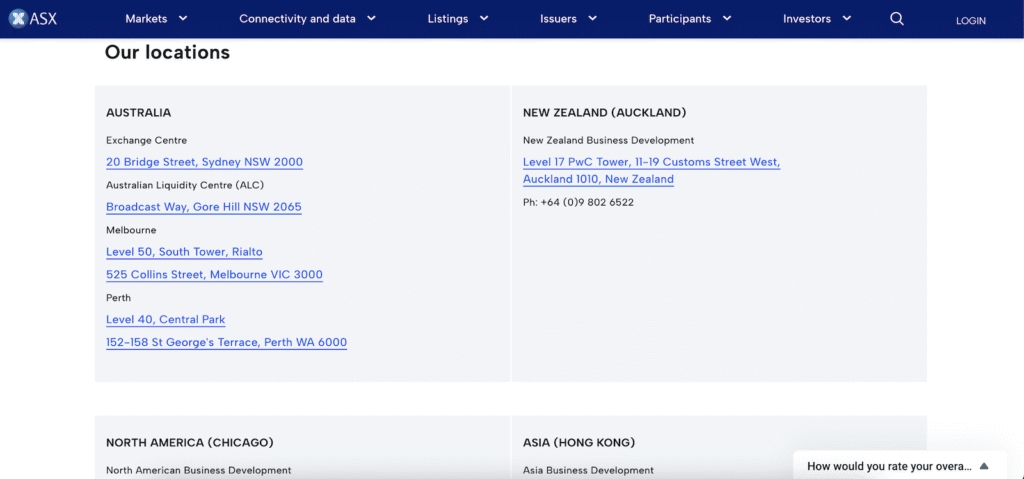Viewport: 1024px width, 479px height.
Task: Follow the Level 40, Central Park link
Action: [166, 320]
